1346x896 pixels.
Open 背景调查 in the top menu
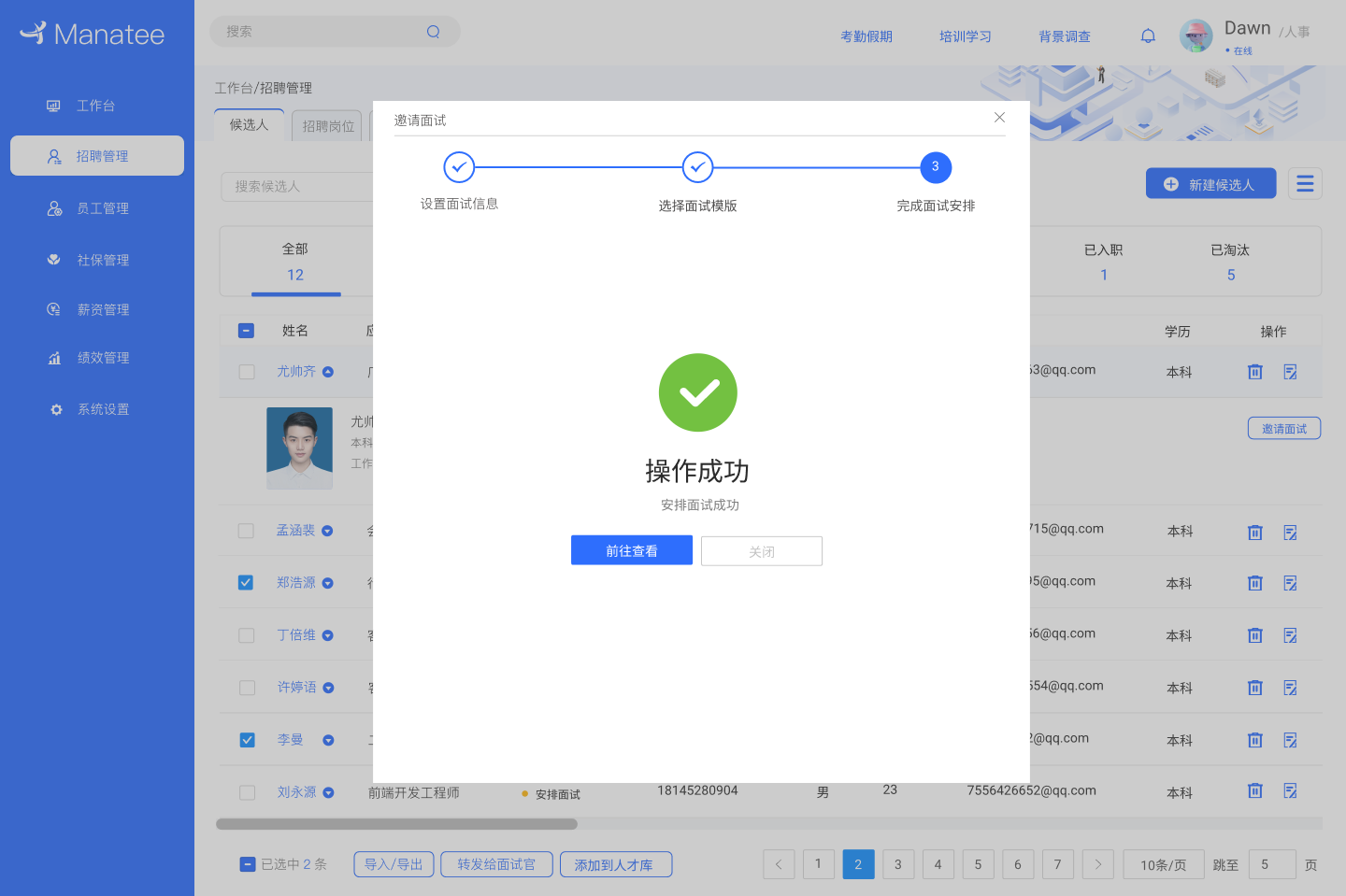1064,36
